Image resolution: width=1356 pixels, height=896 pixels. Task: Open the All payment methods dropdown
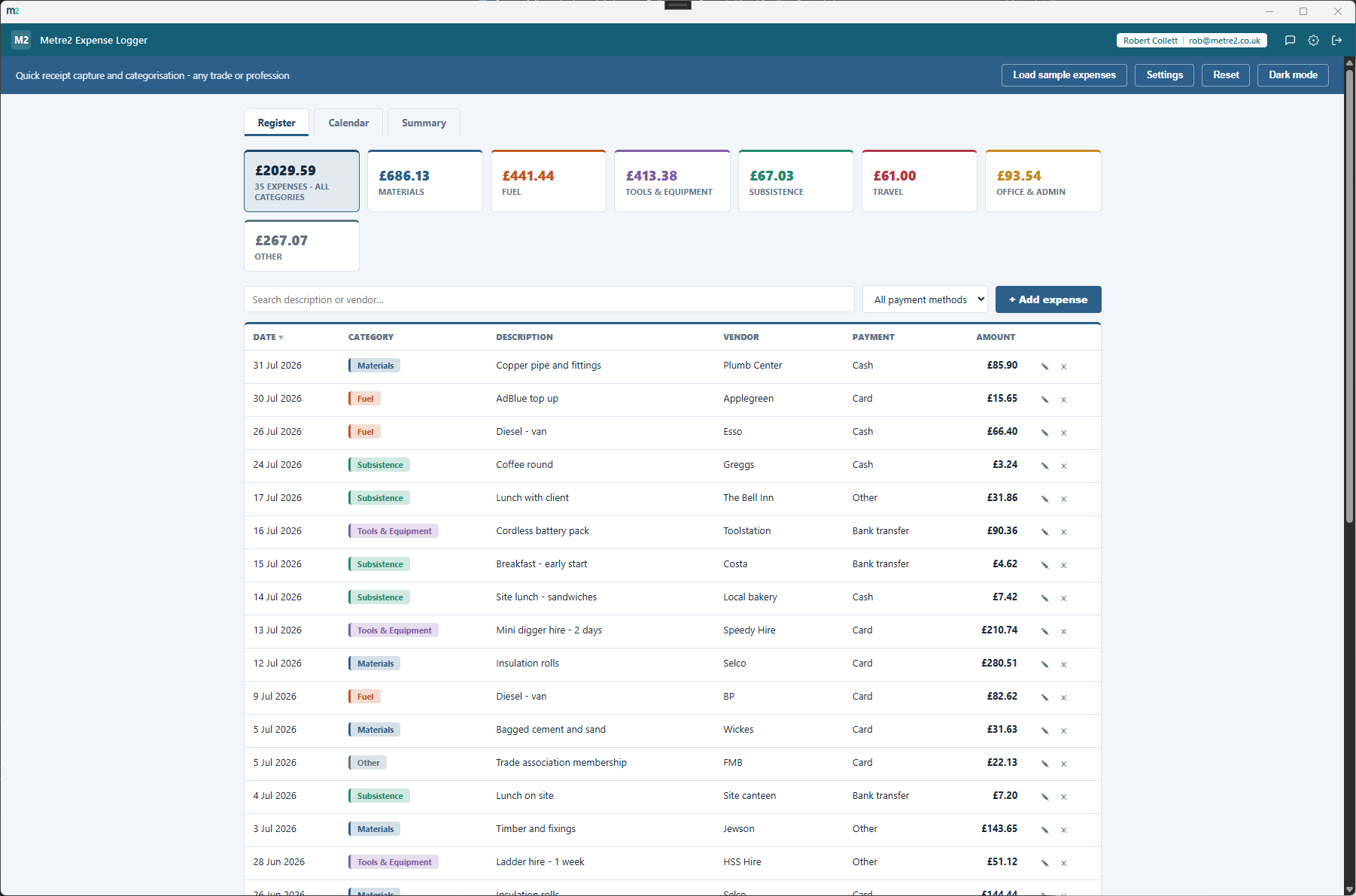pos(925,299)
